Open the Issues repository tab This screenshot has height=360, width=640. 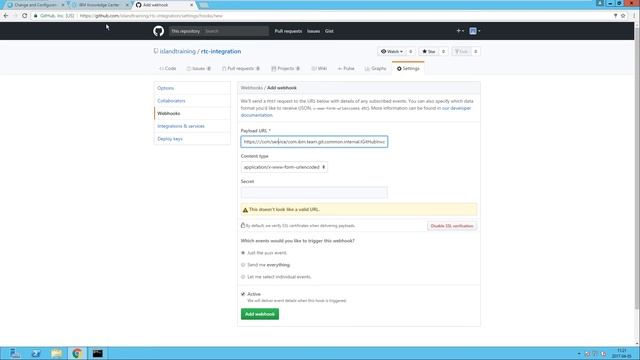pyautogui.click(x=199, y=69)
